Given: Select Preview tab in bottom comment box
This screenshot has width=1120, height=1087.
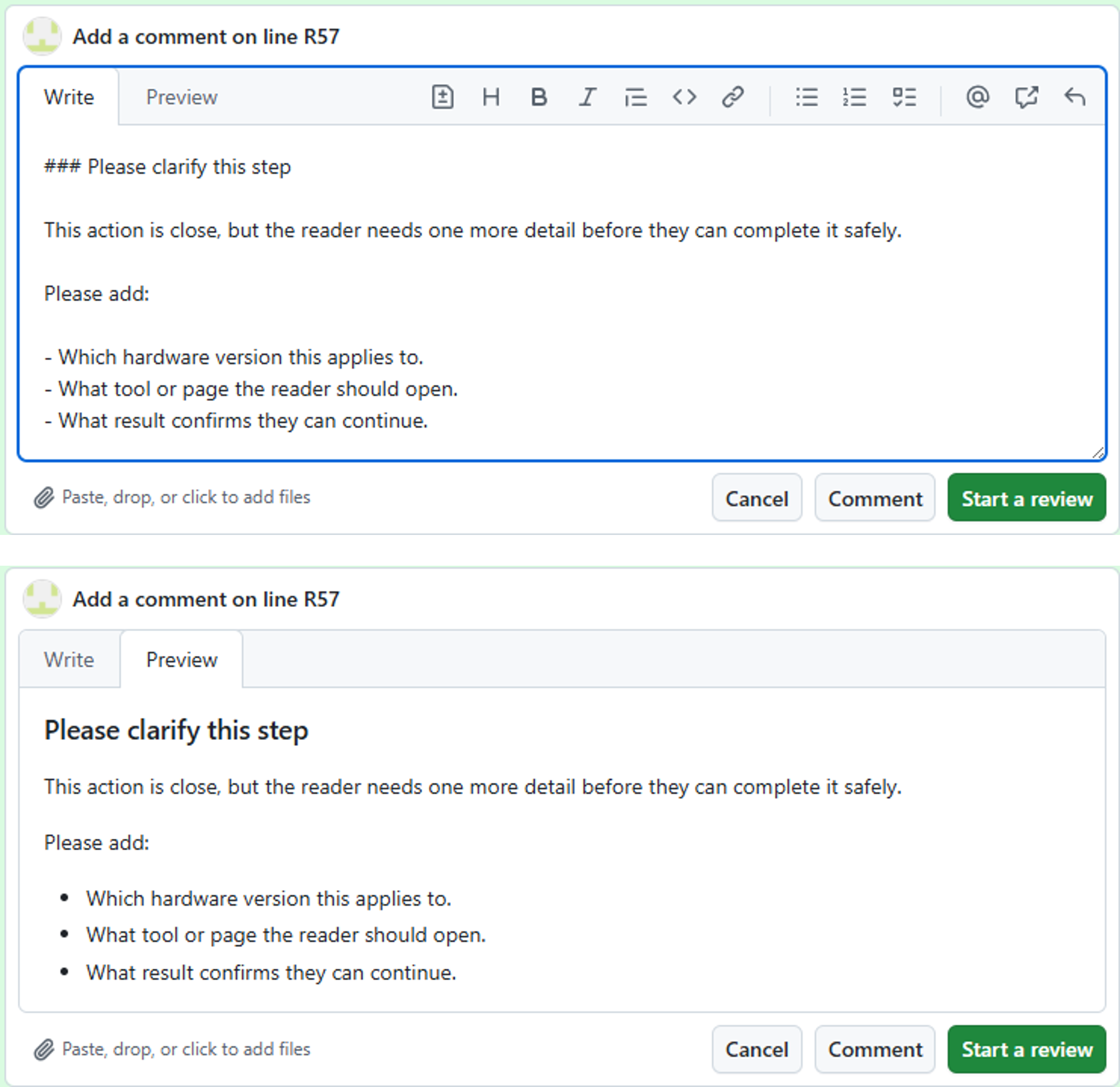Looking at the screenshot, I should pyautogui.click(x=182, y=660).
